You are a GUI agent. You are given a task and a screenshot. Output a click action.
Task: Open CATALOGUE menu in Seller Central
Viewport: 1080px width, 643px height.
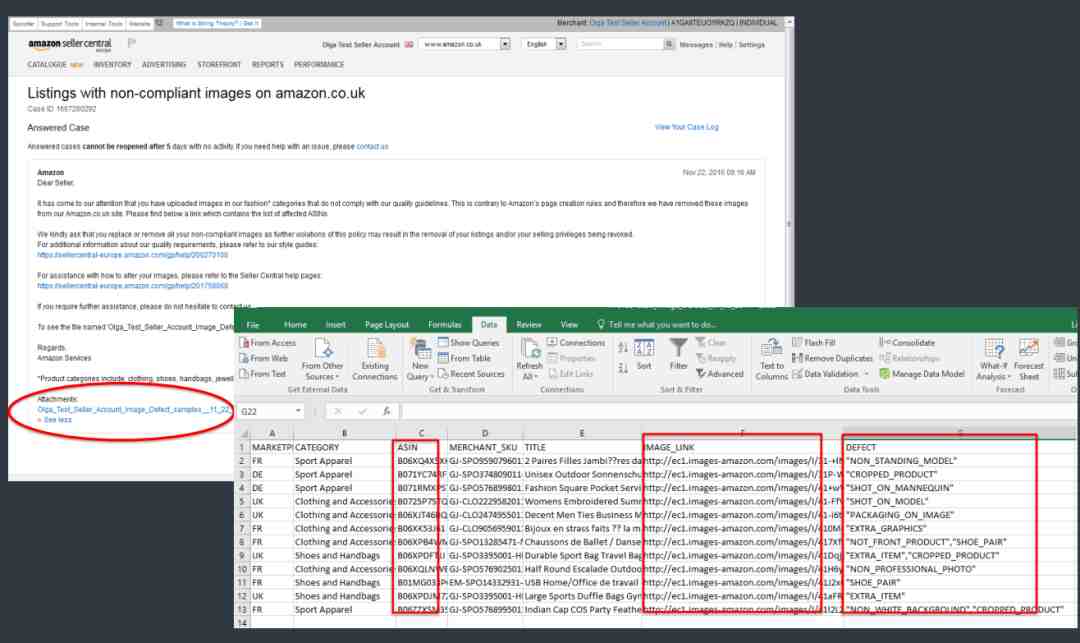47,65
